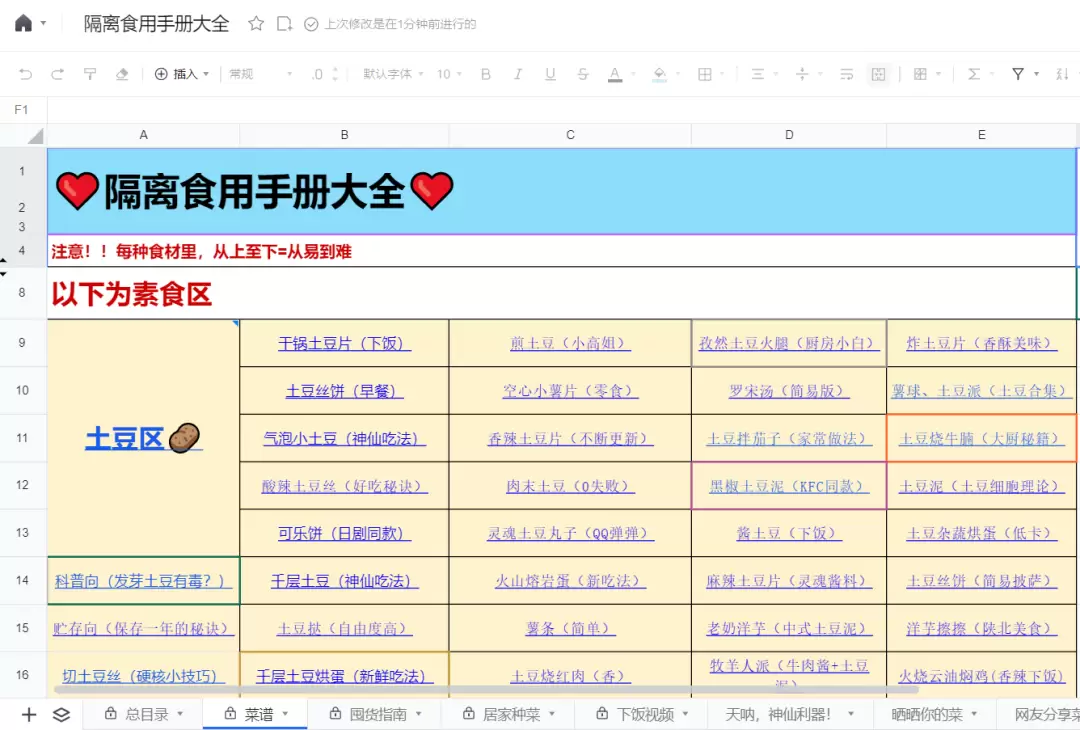This screenshot has height=730, width=1080.
Task: Toggle strikethrough formatting
Action: (583, 74)
